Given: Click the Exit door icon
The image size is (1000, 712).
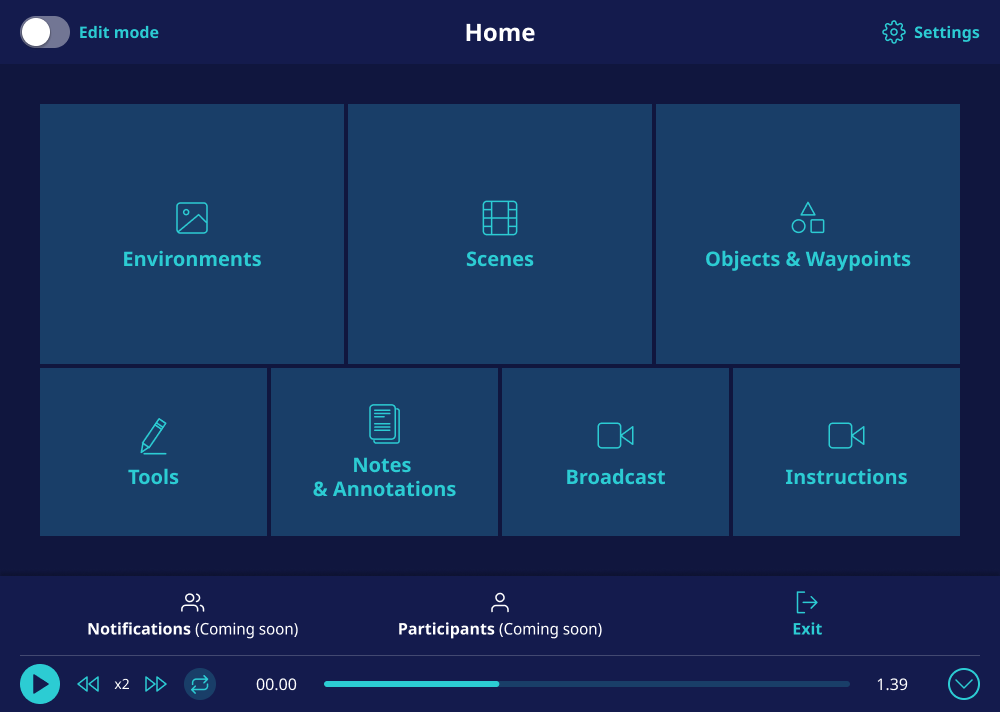Looking at the screenshot, I should point(807,602).
